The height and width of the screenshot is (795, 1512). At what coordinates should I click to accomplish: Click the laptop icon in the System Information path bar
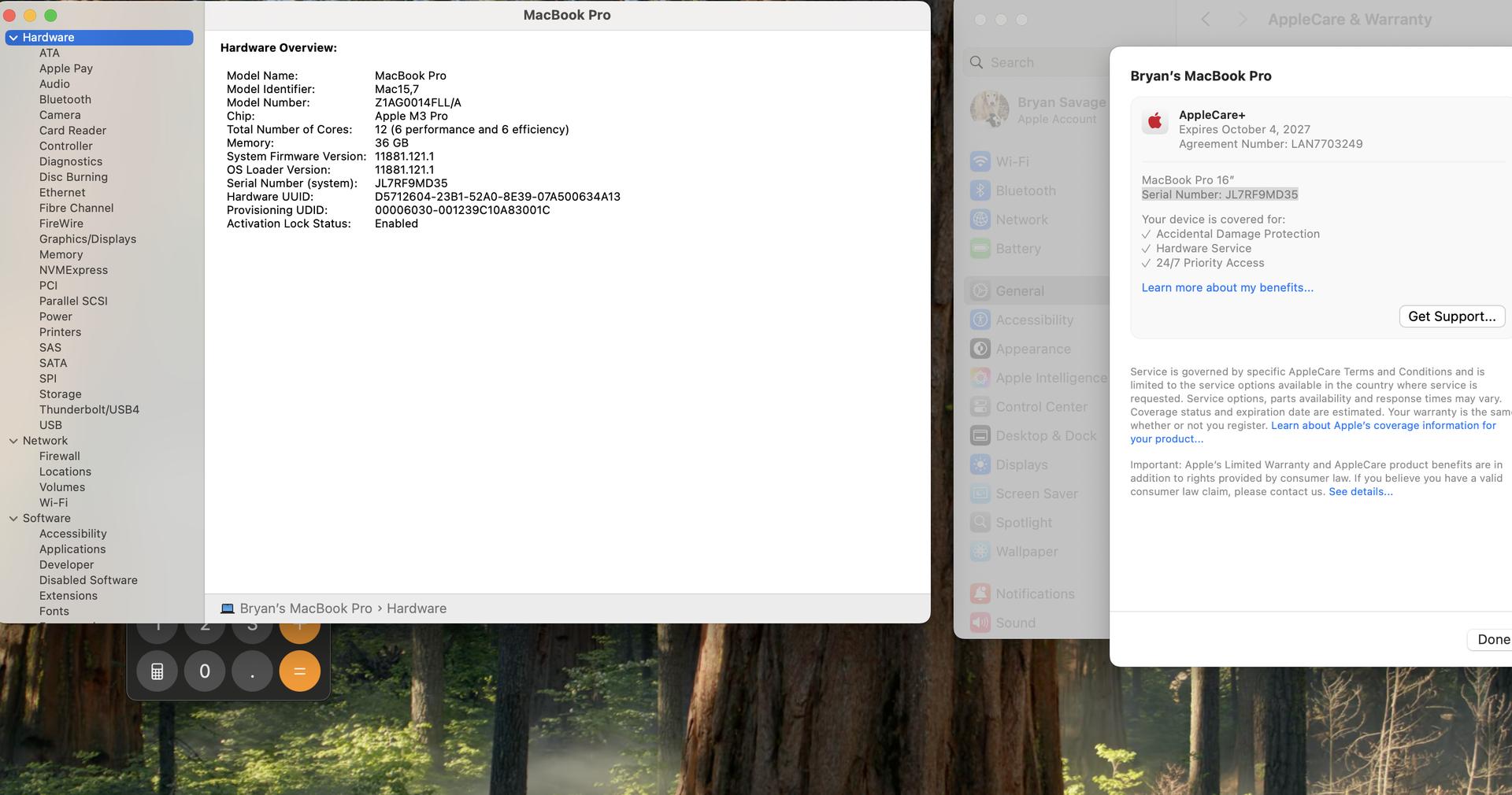point(228,608)
